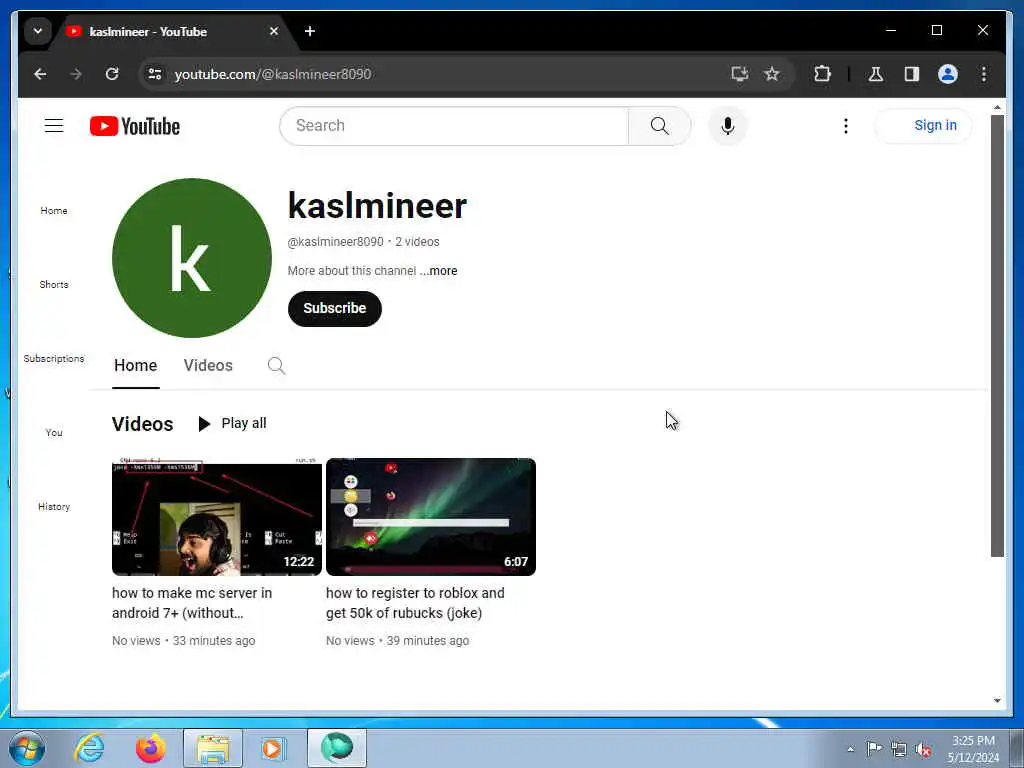1024x768 pixels.
Task: Open Windows Media Player in taskbar
Action: (x=274, y=748)
